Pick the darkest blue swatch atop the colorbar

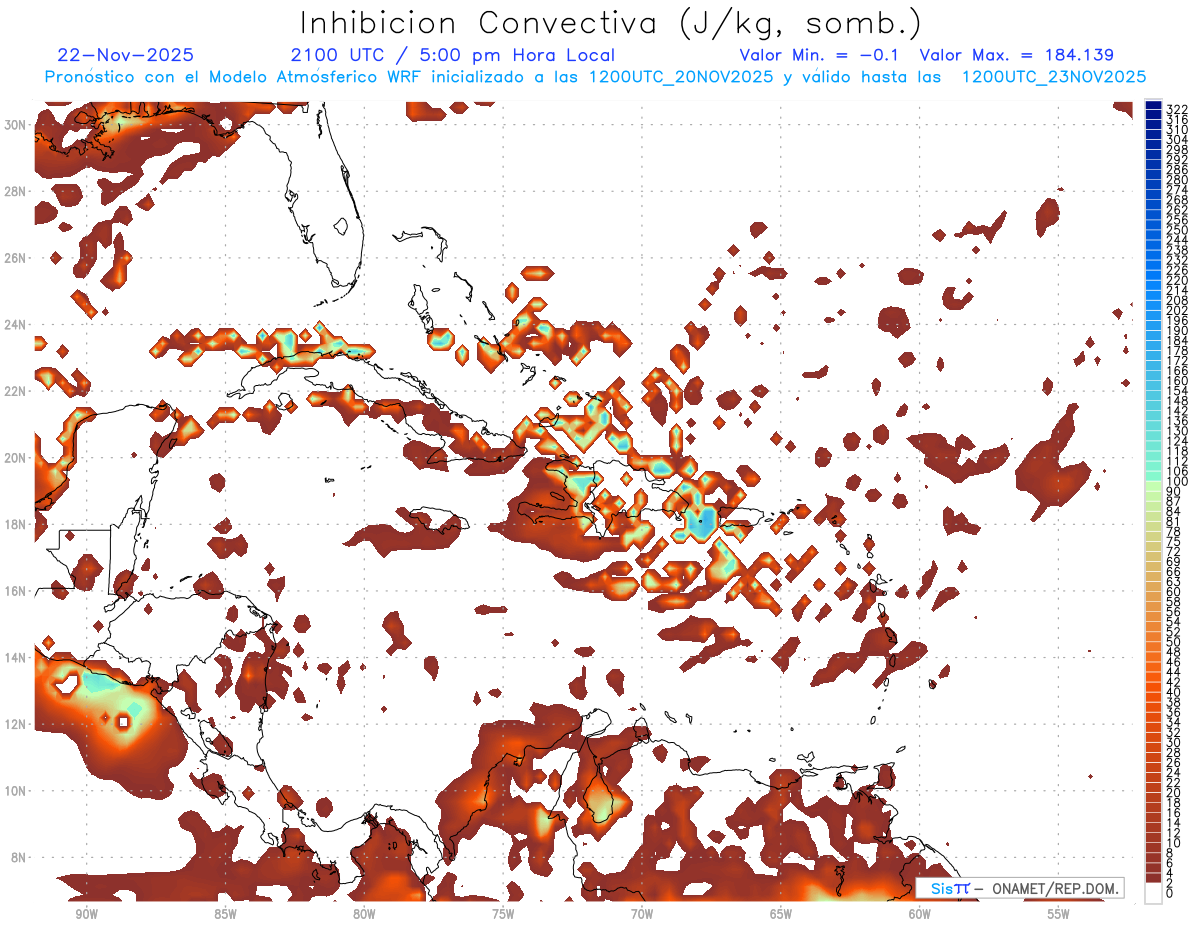point(1153,104)
